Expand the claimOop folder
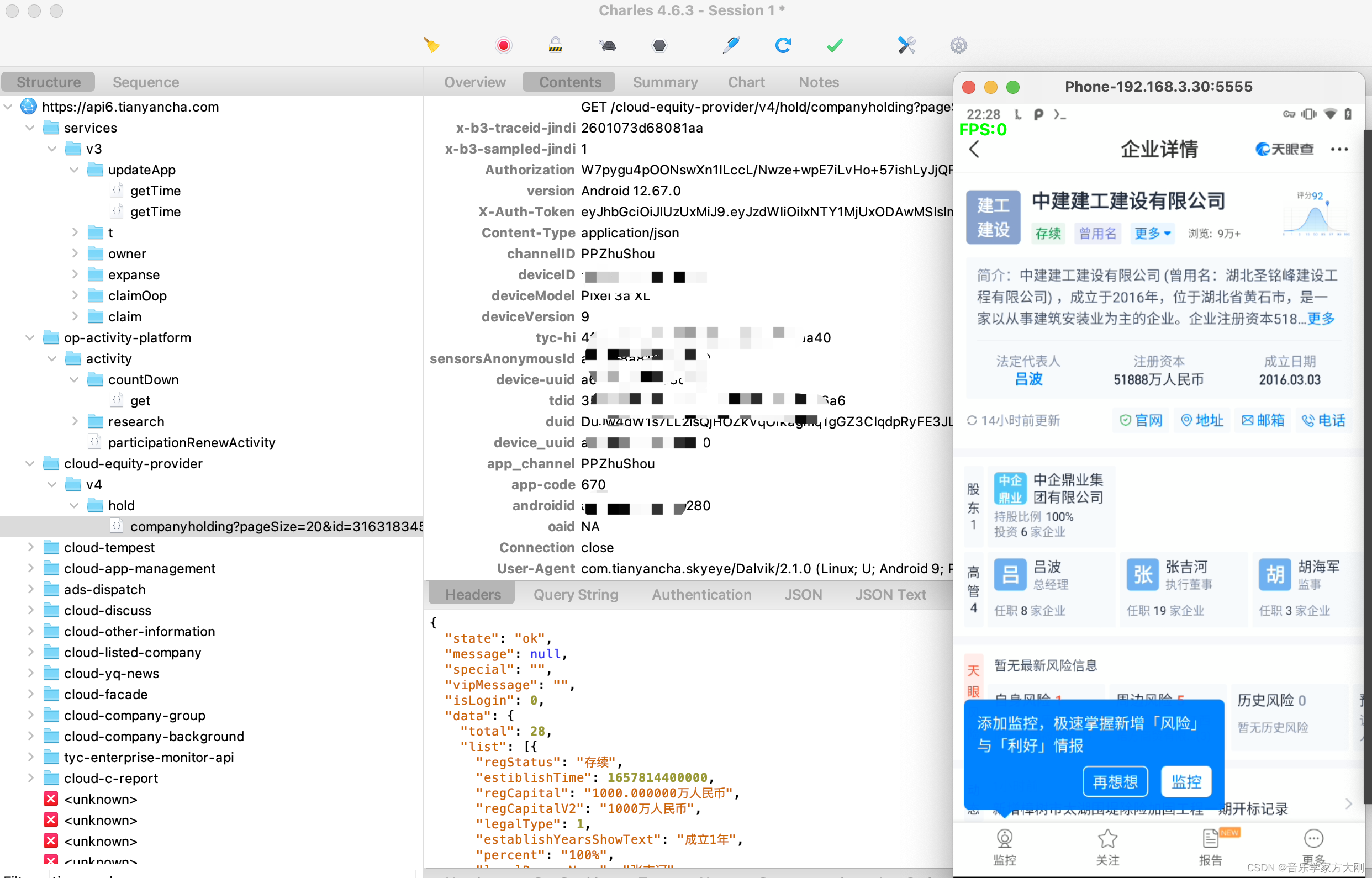 (74, 296)
